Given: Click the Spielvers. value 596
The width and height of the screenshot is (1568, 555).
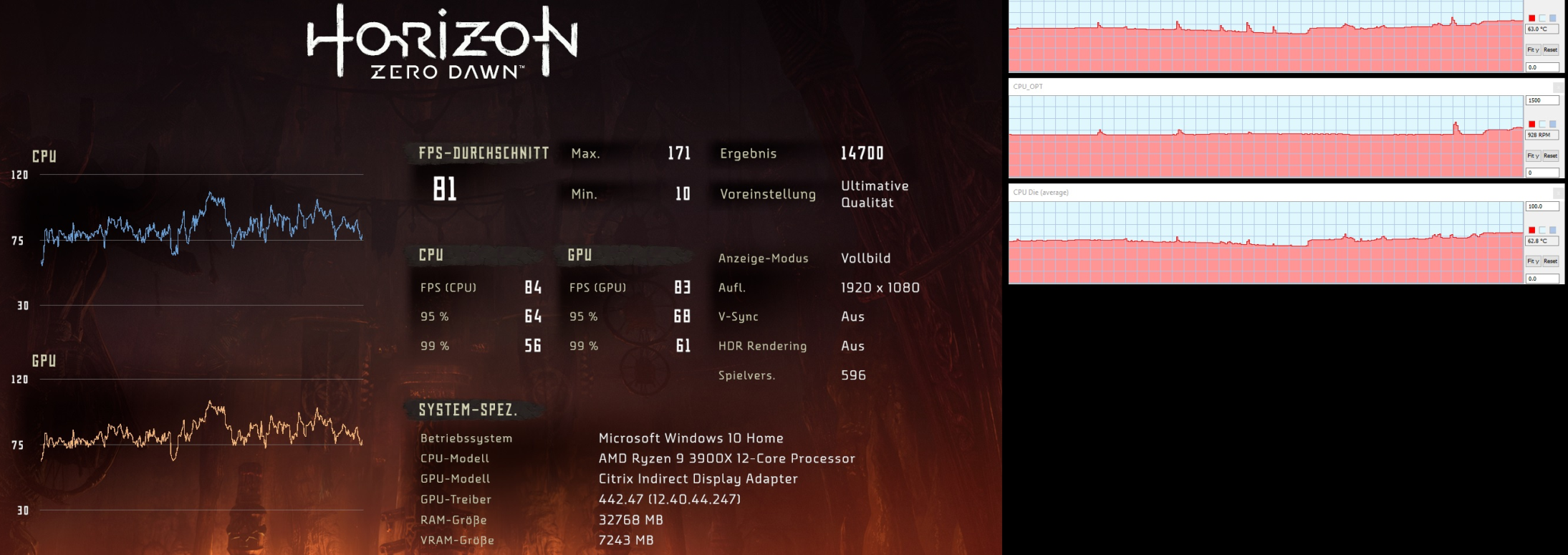Looking at the screenshot, I should click(x=853, y=375).
